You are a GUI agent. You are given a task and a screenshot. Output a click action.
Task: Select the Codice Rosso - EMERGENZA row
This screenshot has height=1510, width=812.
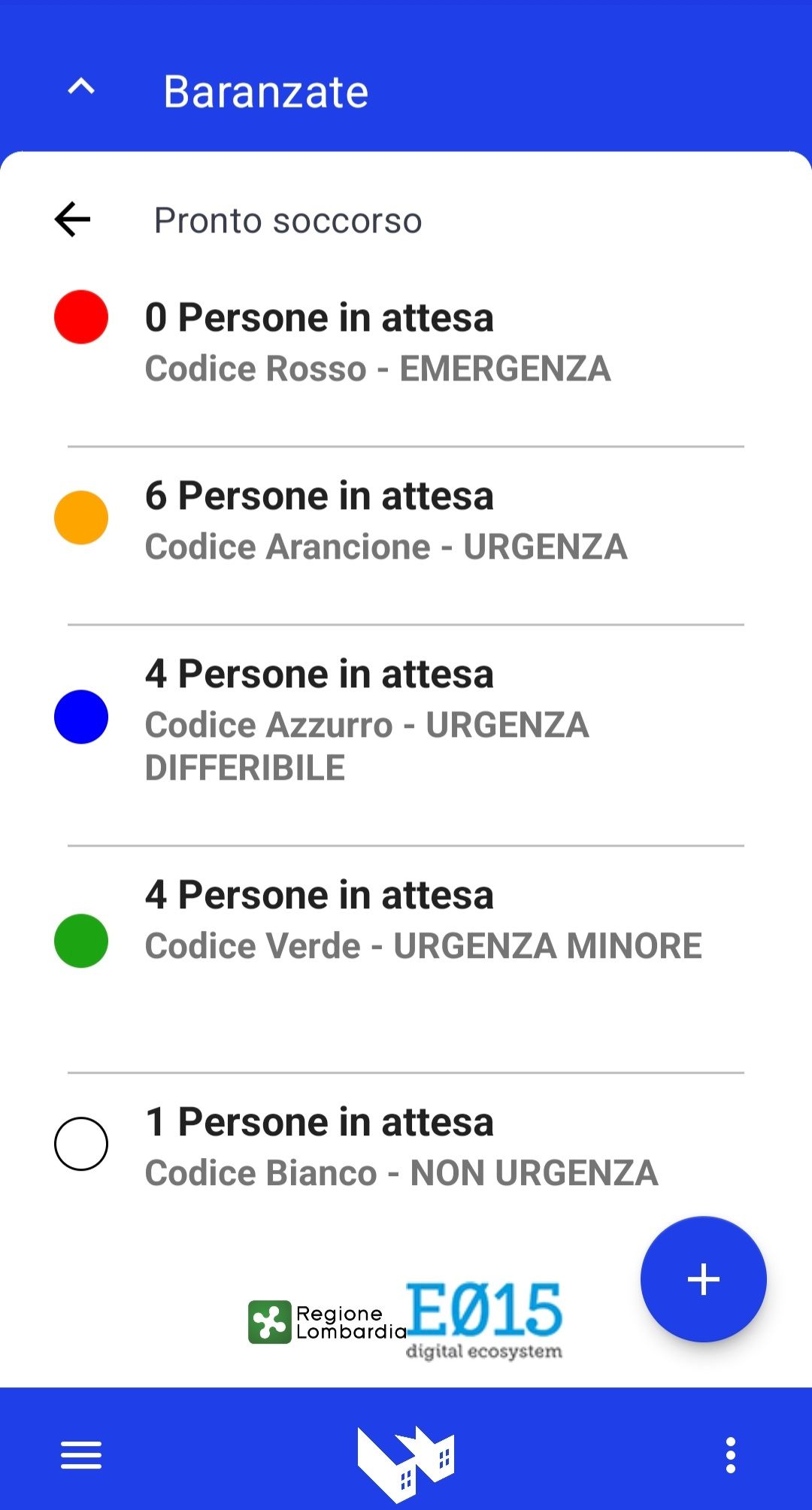point(377,343)
